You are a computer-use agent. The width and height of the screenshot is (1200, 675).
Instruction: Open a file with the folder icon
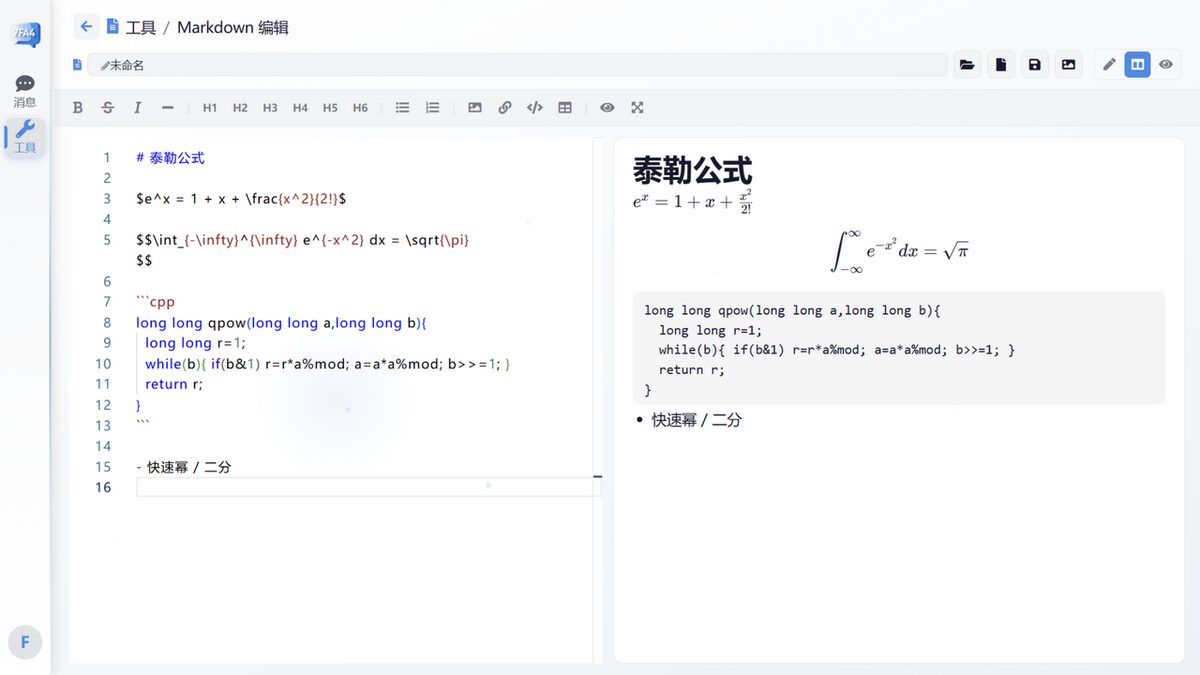(967, 65)
